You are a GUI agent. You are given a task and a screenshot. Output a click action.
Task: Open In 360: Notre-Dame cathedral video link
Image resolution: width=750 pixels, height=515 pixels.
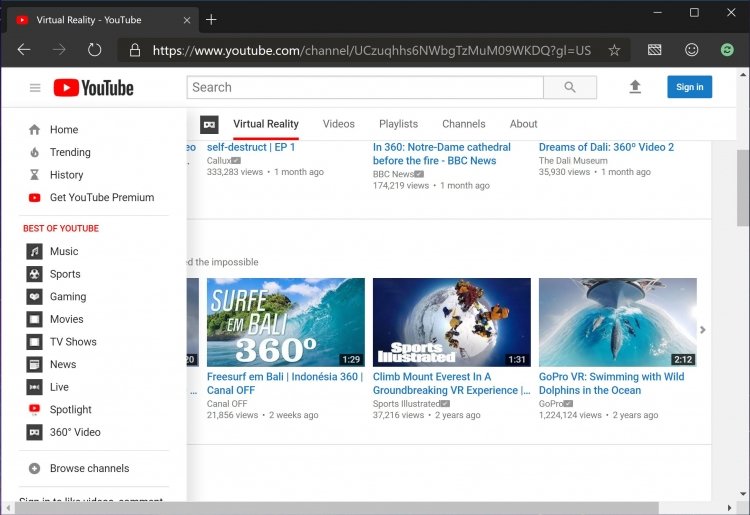tap(441, 154)
